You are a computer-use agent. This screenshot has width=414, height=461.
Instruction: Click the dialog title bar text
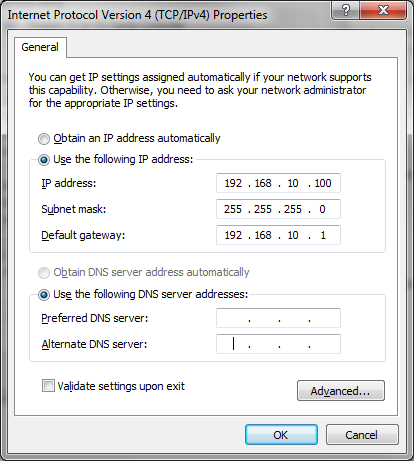click(x=137, y=15)
